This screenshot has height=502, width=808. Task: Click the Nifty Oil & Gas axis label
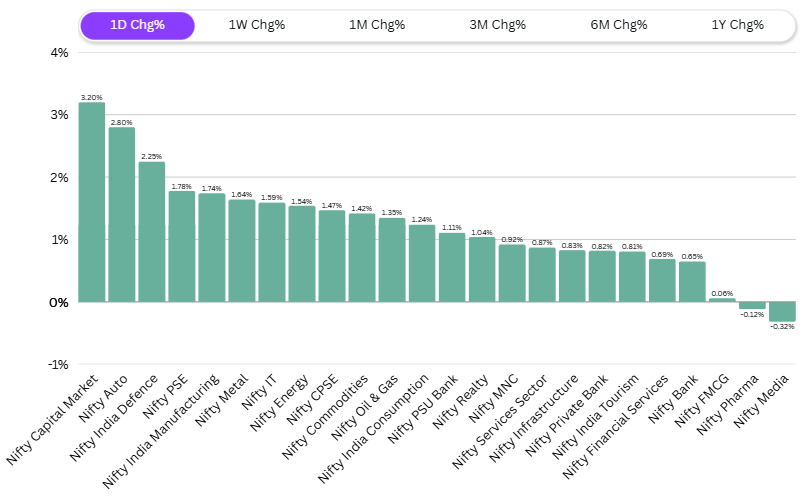365,407
